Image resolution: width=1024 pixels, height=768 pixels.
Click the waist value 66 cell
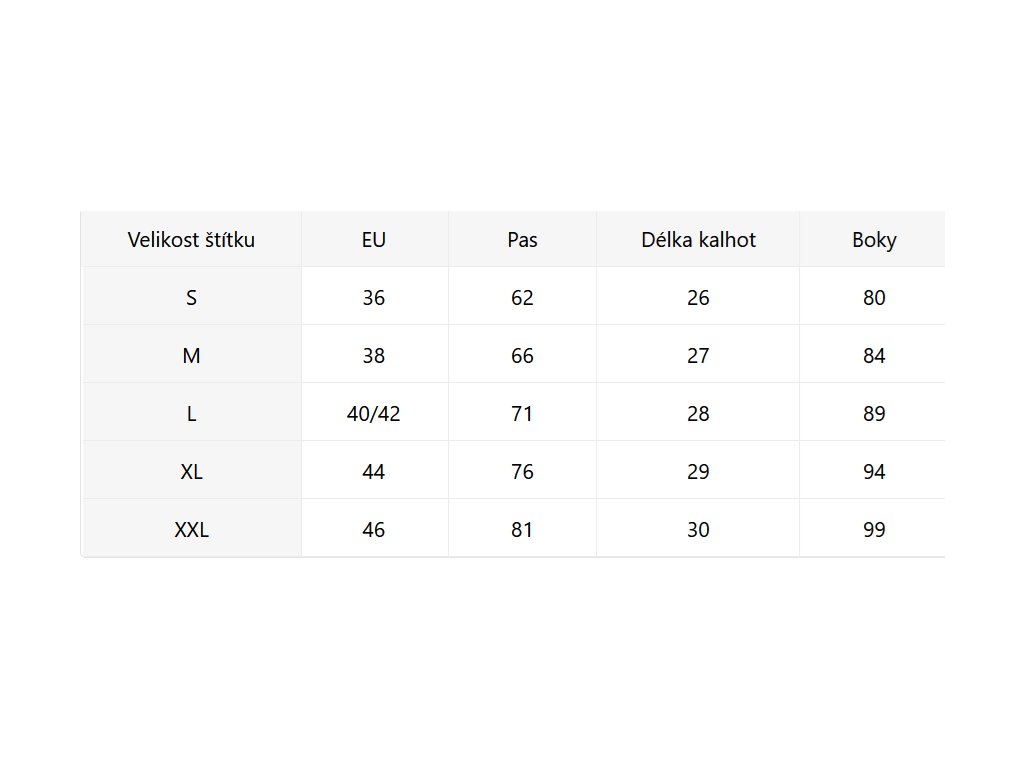pos(522,356)
